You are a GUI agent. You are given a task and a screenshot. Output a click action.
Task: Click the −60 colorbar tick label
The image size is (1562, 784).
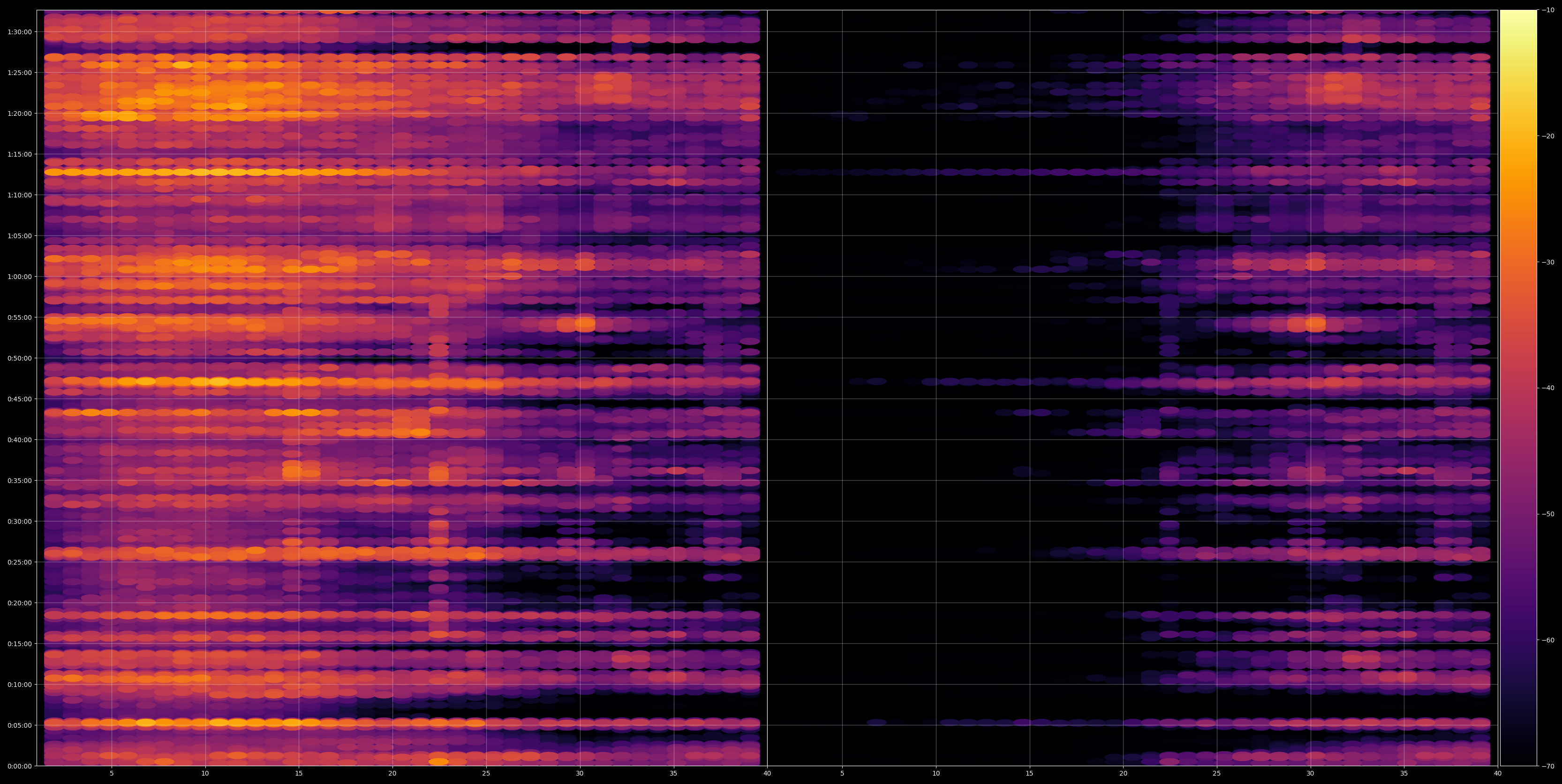pyautogui.click(x=1547, y=640)
